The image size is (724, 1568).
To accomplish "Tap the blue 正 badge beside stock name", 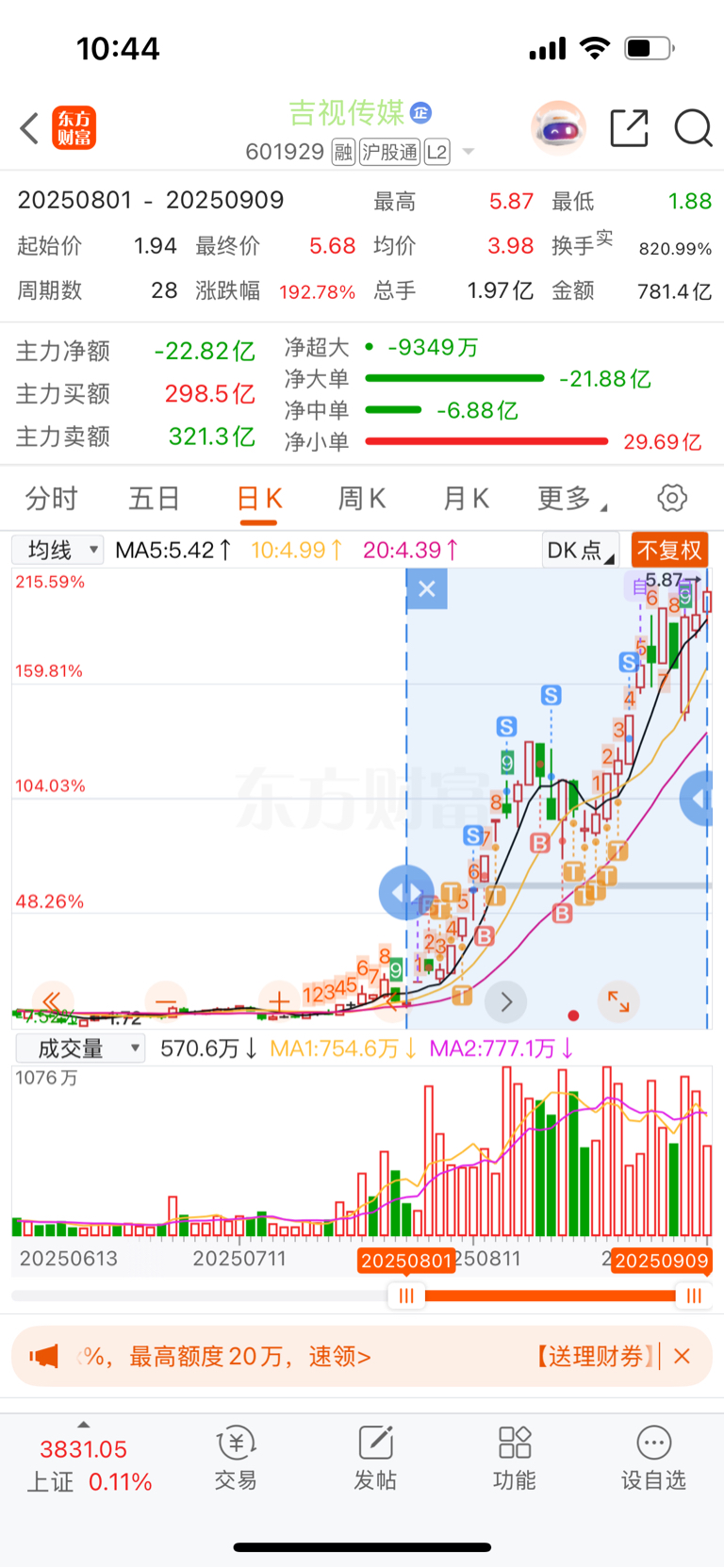I will click(x=420, y=113).
